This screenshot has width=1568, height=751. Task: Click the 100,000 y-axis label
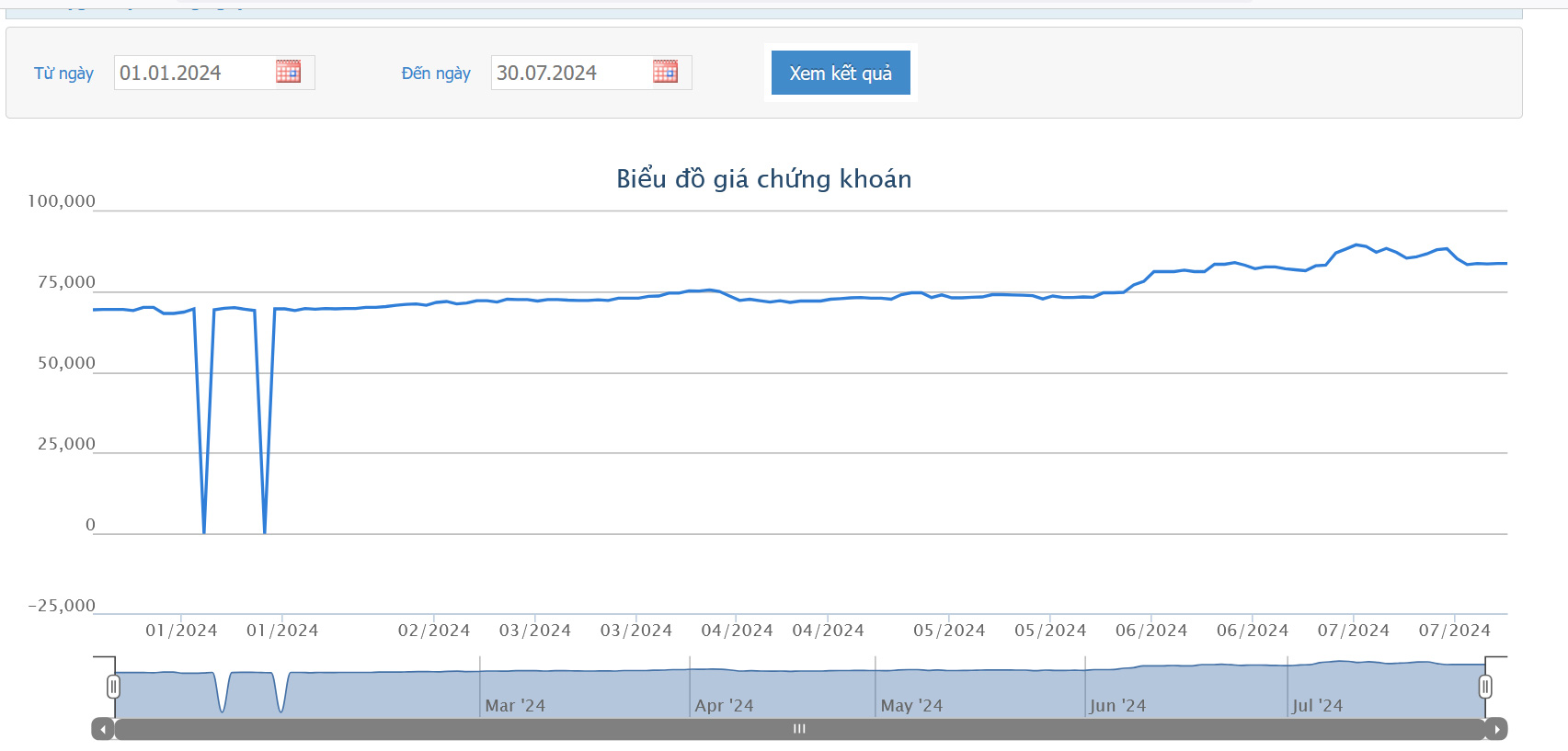(x=62, y=201)
